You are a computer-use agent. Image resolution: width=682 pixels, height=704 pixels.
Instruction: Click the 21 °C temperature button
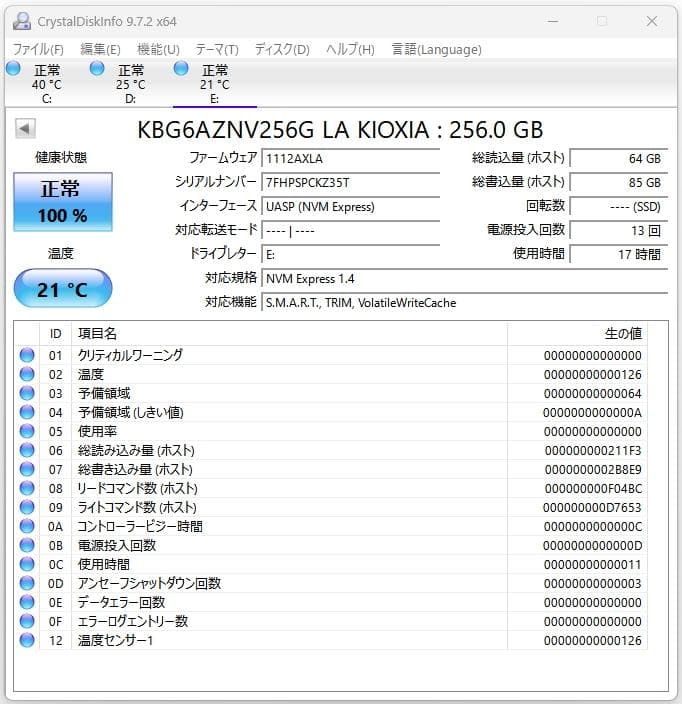(x=63, y=289)
